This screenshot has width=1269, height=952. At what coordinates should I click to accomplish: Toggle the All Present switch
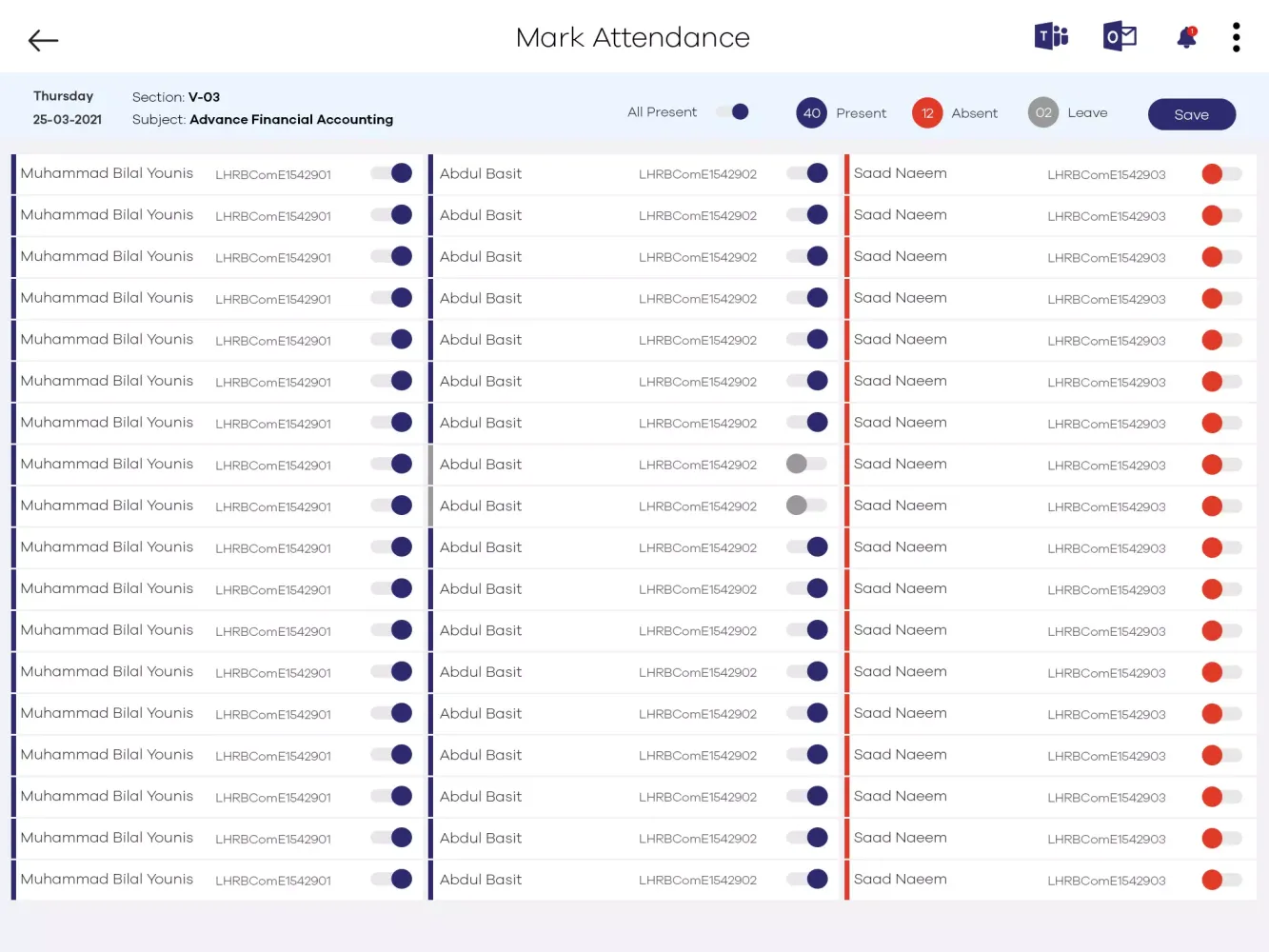(733, 112)
